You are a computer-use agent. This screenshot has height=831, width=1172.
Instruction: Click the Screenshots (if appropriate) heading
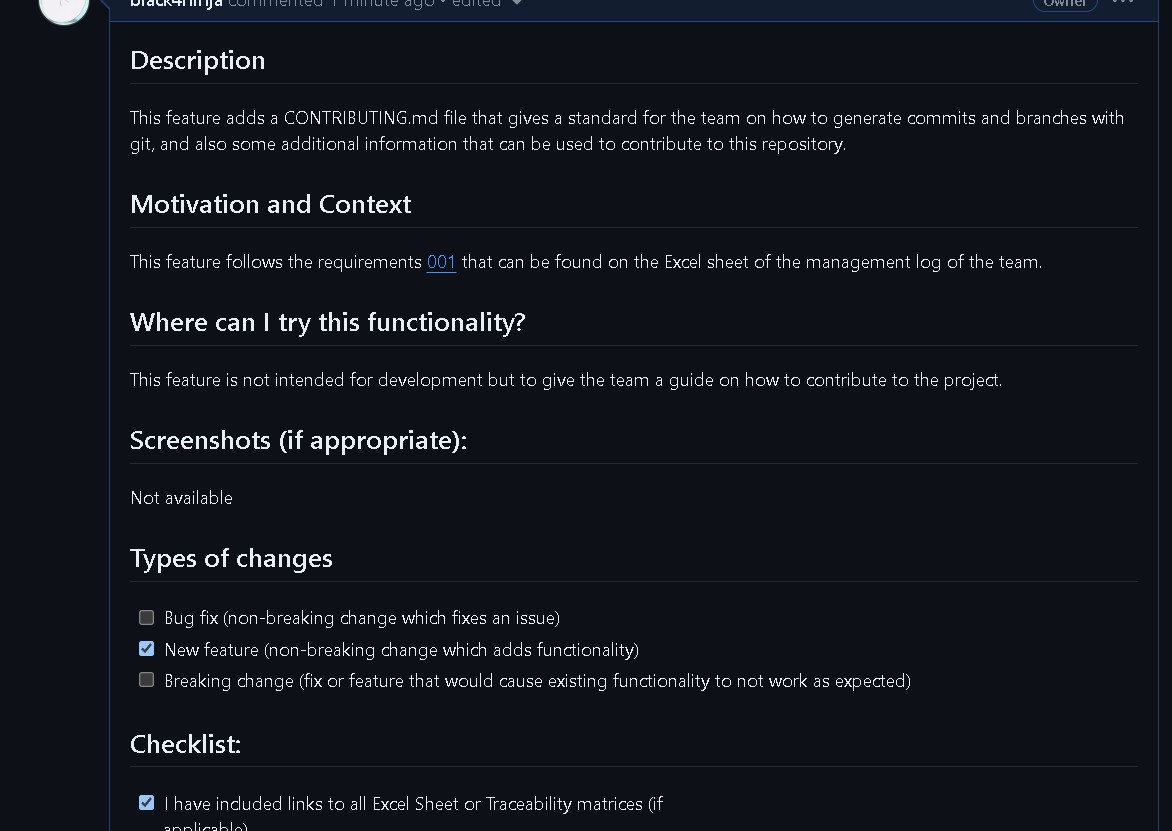[299, 440]
